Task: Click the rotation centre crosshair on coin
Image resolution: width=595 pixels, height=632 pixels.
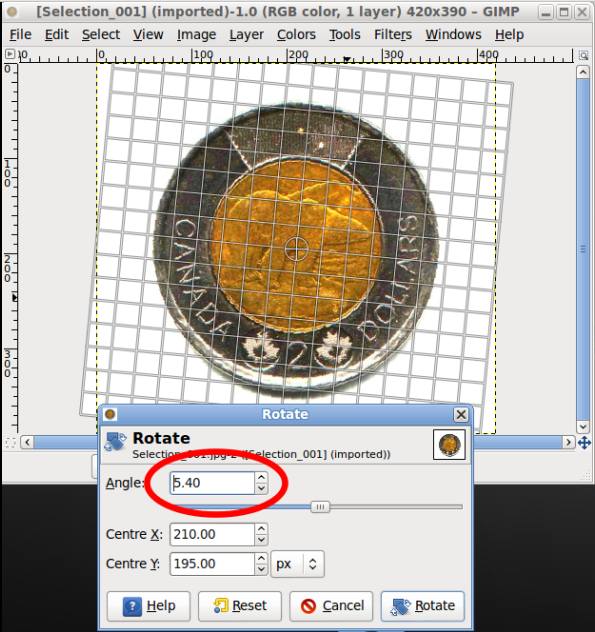Action: (296, 249)
